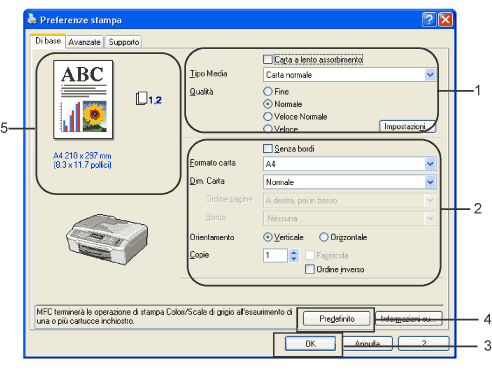Open the Avanzate tab
This screenshot has width=492, height=384.
84,42
